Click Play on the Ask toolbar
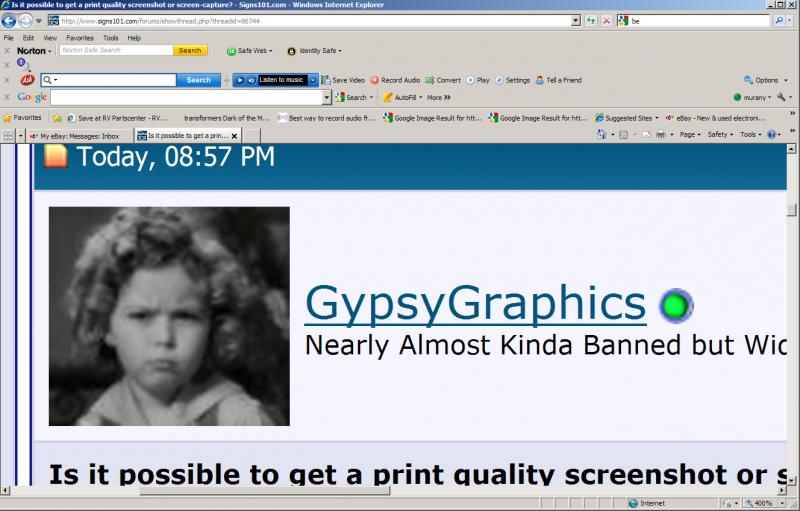 click(478, 81)
